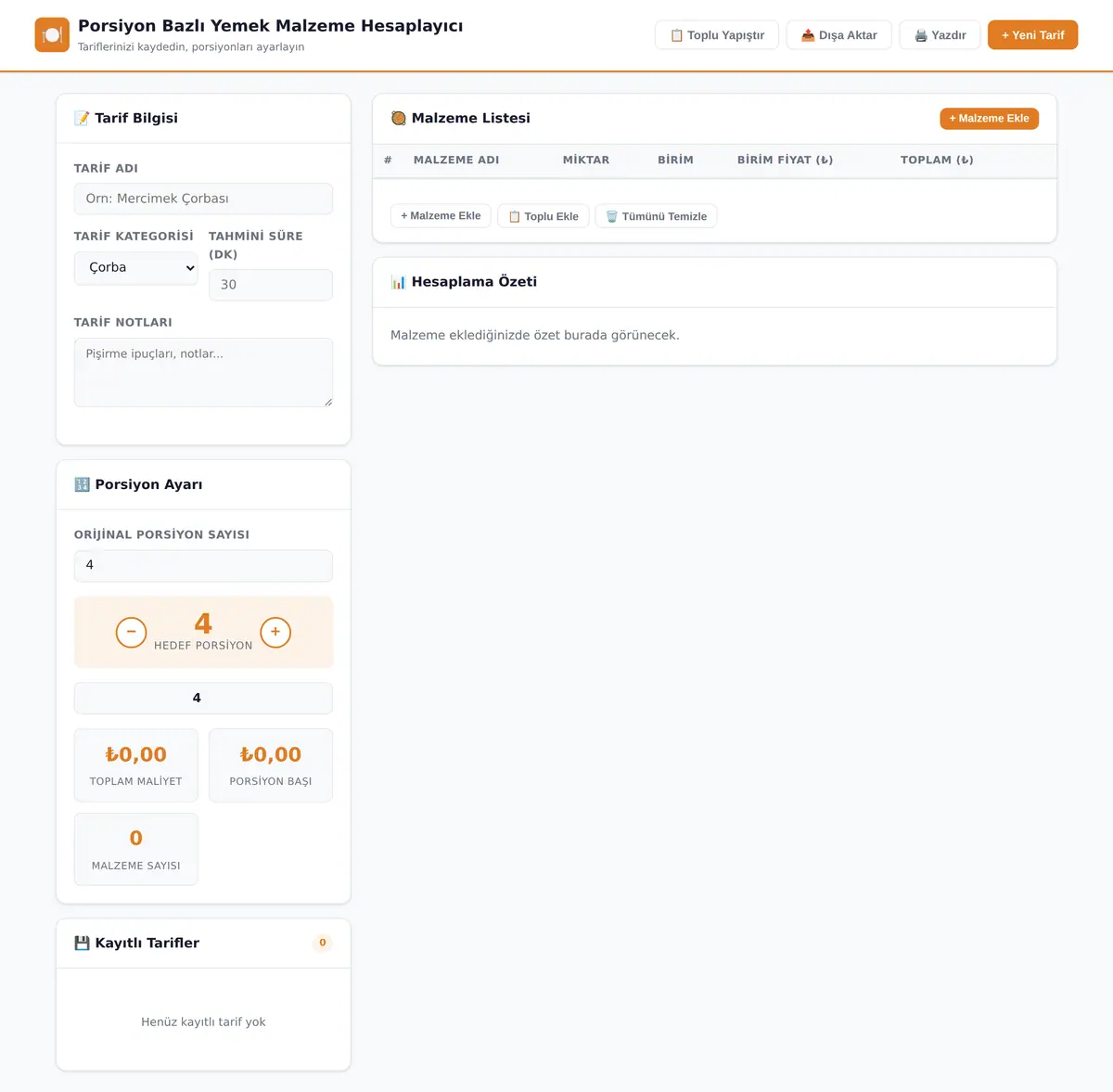Open the Toplu Ekle bulk add button
Screen dimensions: 1113x1092
544,216
